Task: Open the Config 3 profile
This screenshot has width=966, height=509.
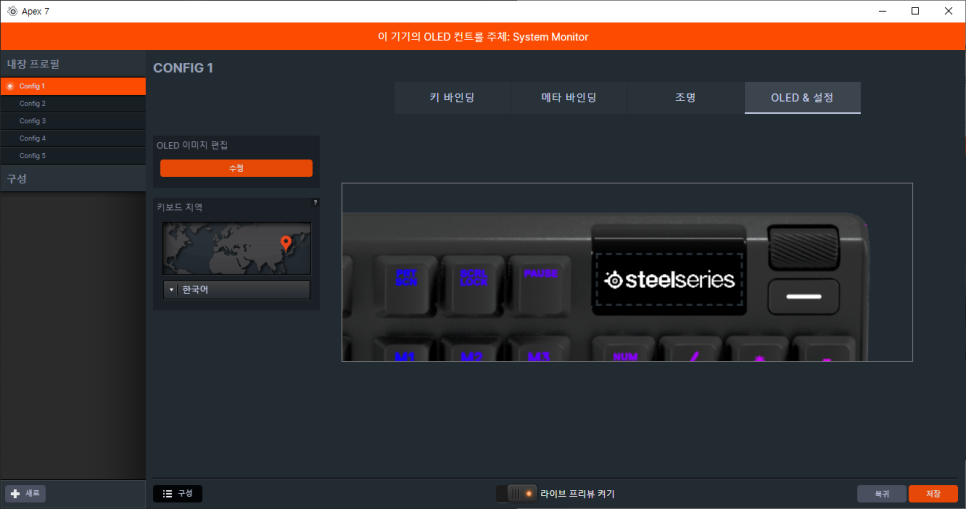Action: click(73, 121)
